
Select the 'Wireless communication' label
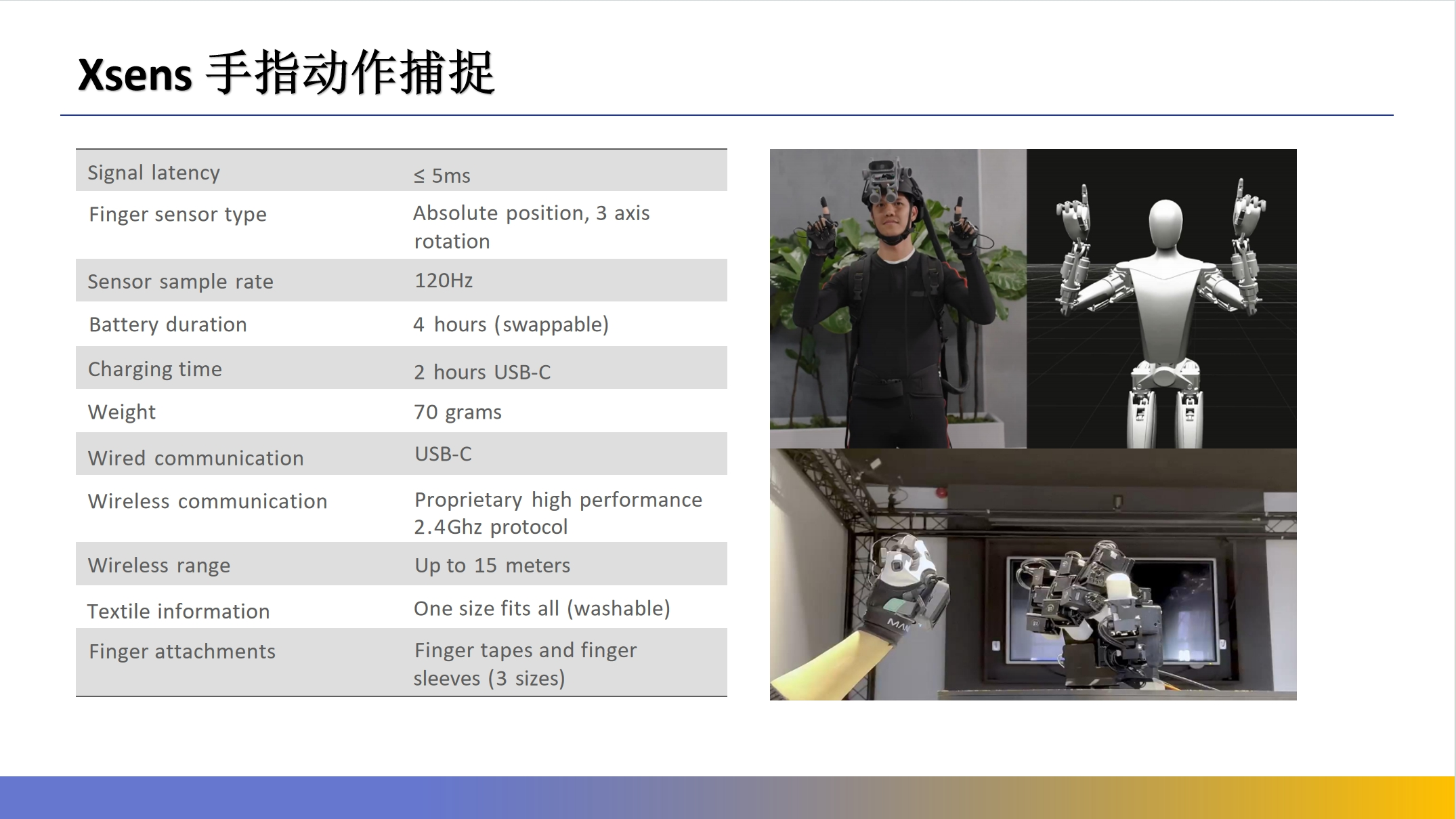(x=207, y=501)
